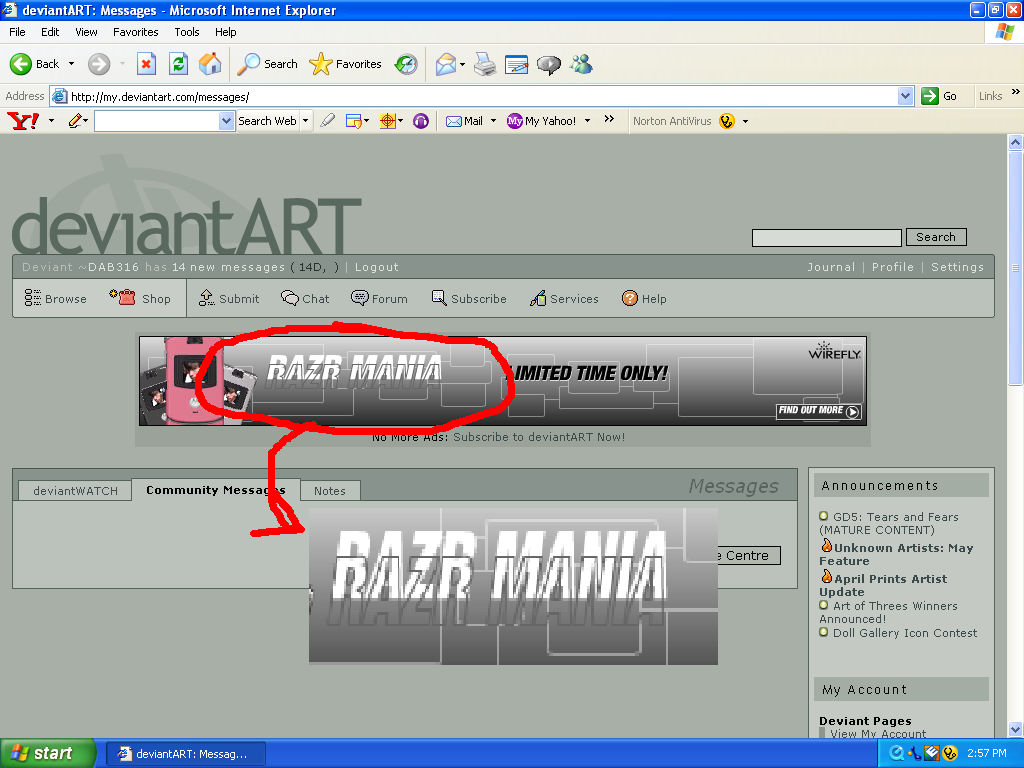The image size is (1024, 768).
Task: Select the Browse icon
Action: (31, 298)
